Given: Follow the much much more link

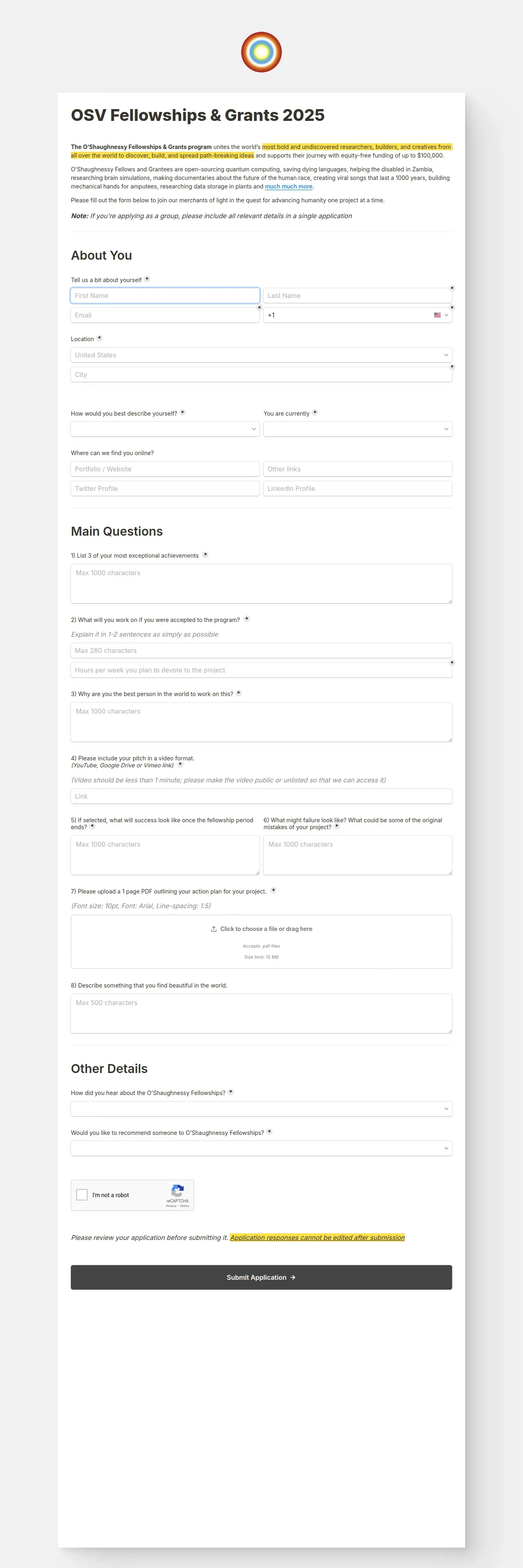Looking at the screenshot, I should tap(289, 187).
